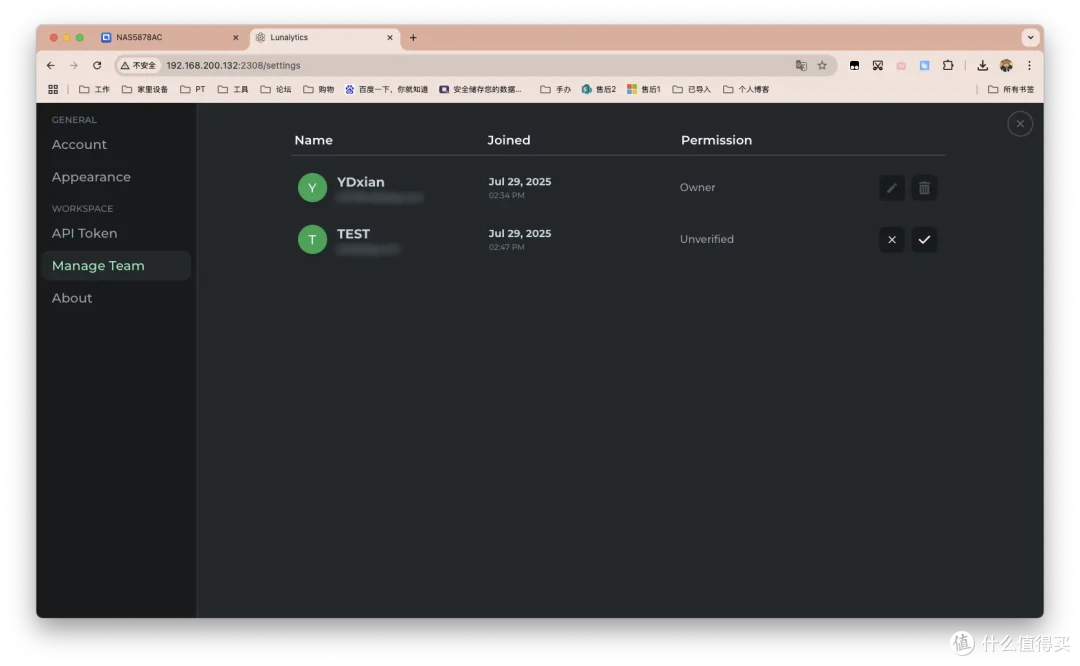Open the Chrome three-dot menu
Screen dimensions: 1080x666
pos(1029,65)
